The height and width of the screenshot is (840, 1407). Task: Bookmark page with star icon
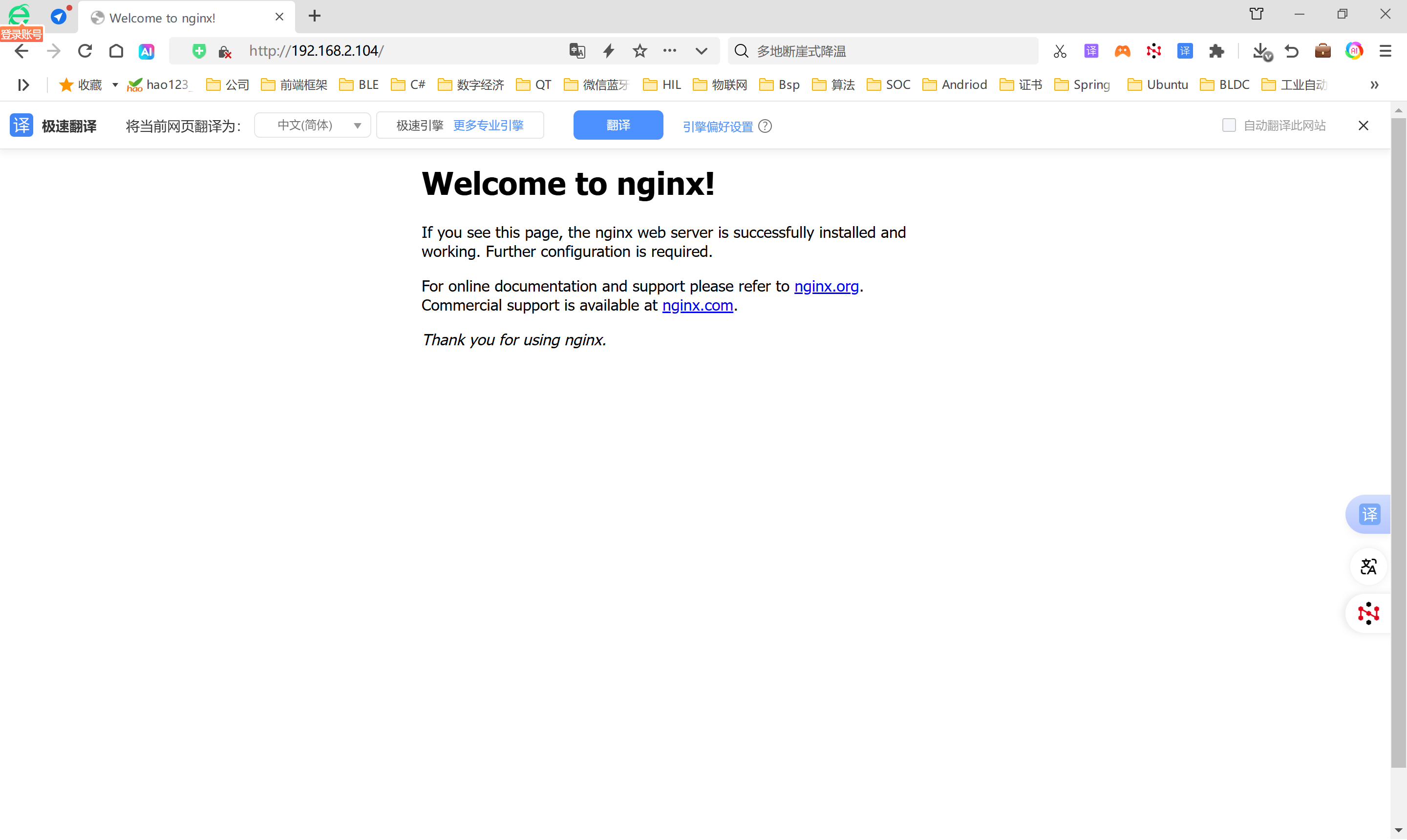click(640, 51)
